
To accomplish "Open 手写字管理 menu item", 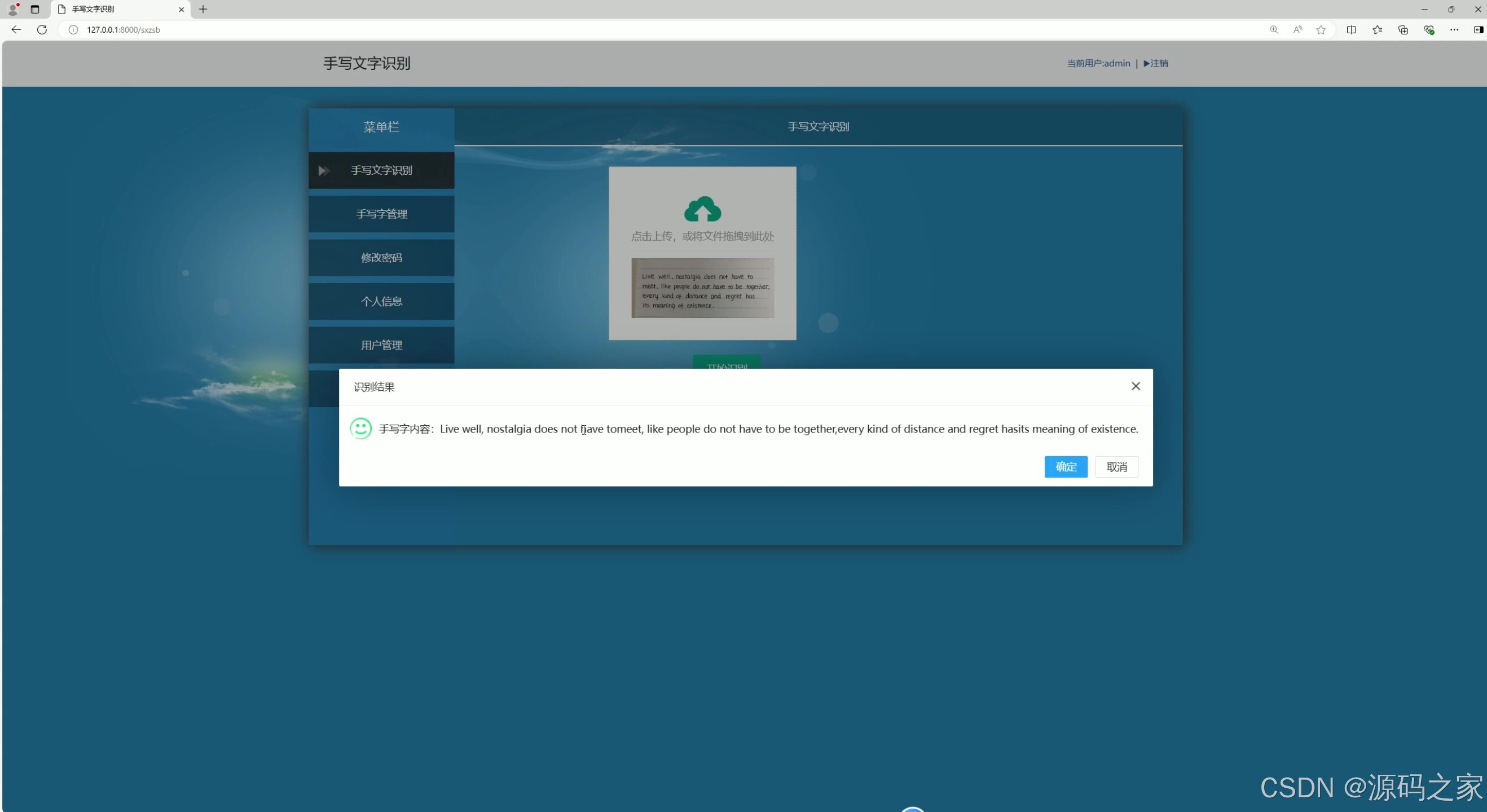I will coord(381,214).
